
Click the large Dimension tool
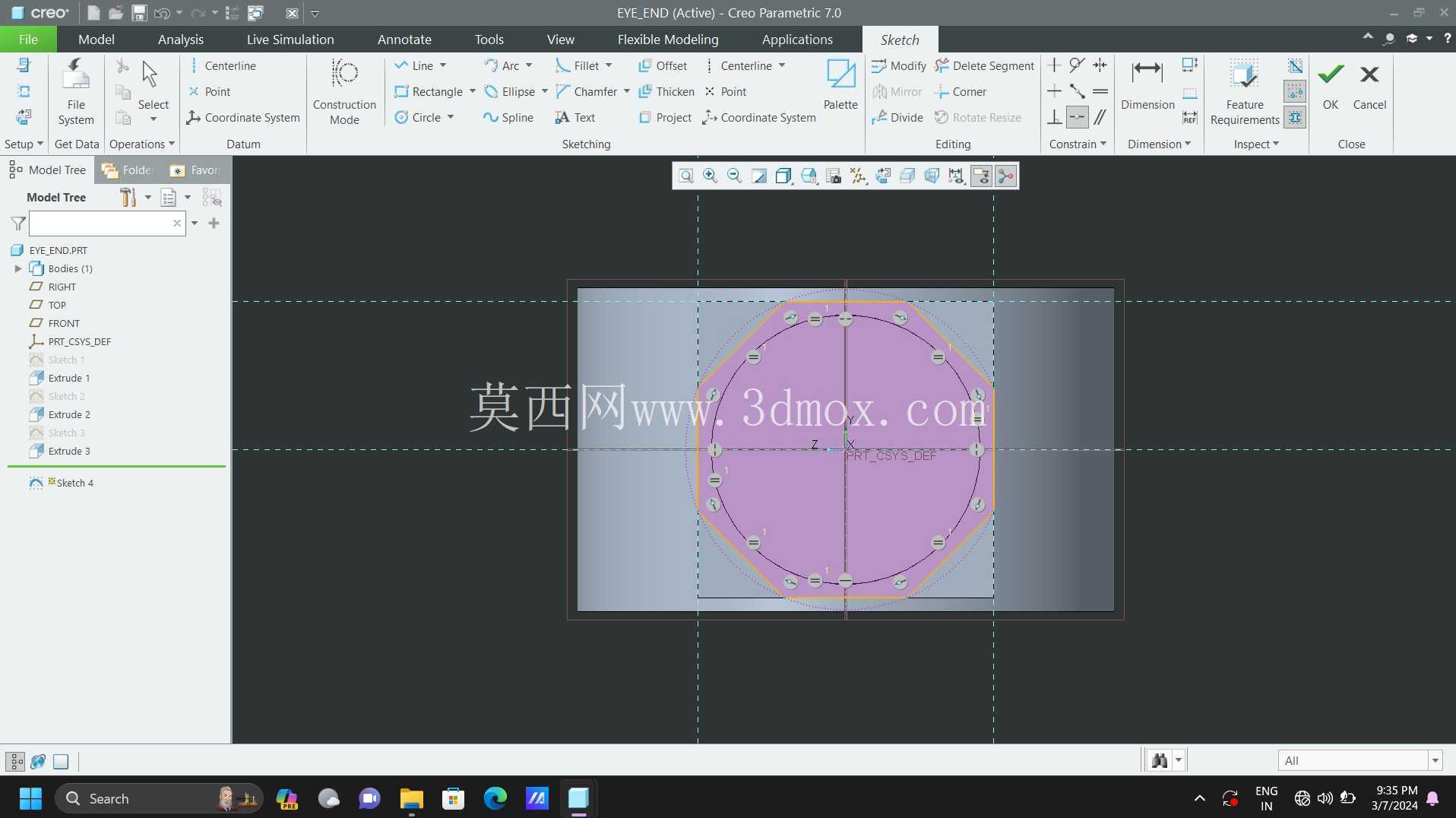1147,85
